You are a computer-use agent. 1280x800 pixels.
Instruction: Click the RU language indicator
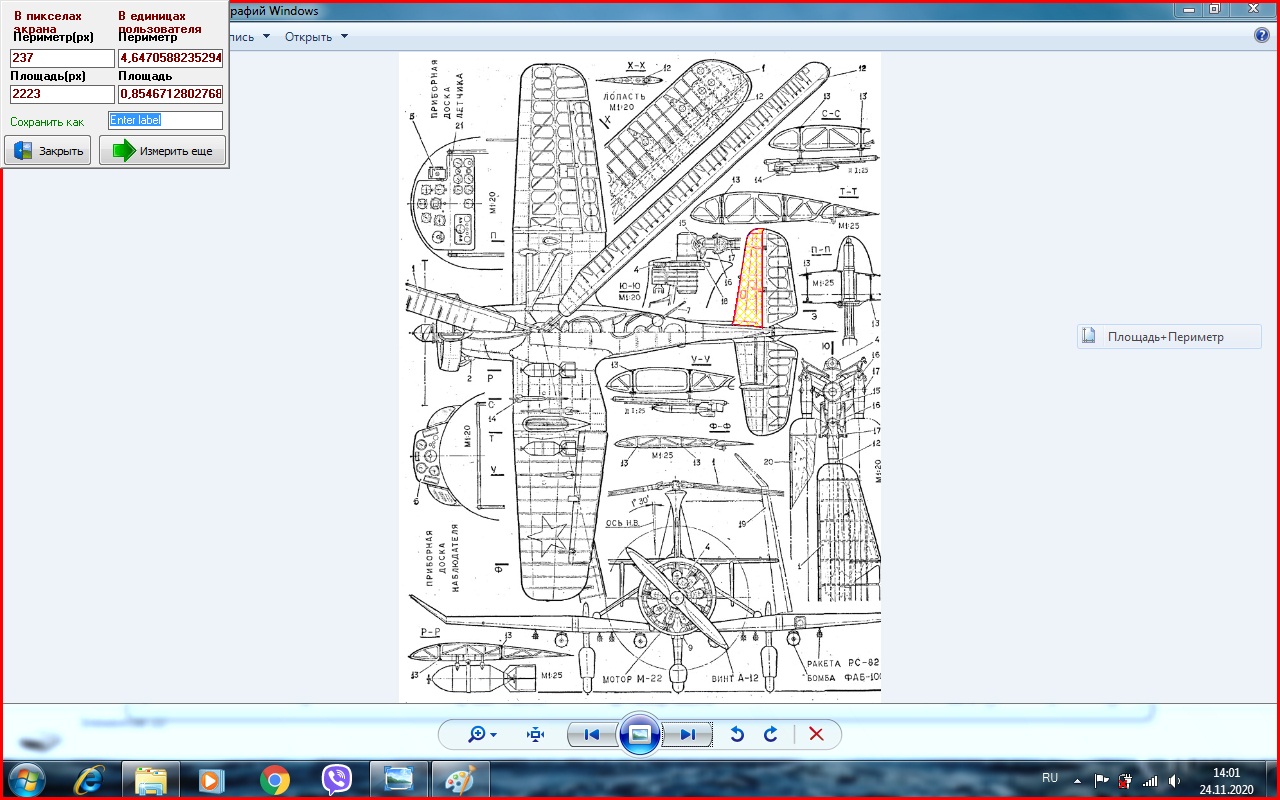coord(1050,778)
